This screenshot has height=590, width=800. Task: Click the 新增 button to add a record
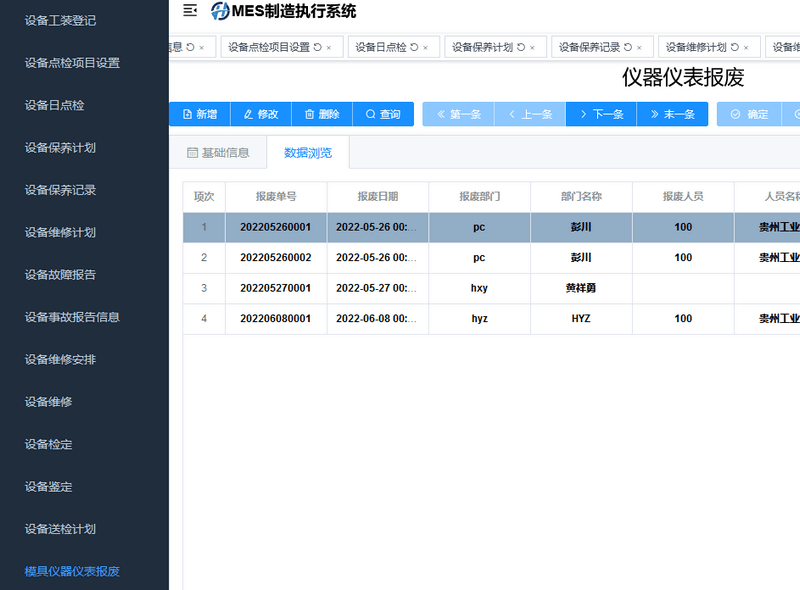click(200, 114)
